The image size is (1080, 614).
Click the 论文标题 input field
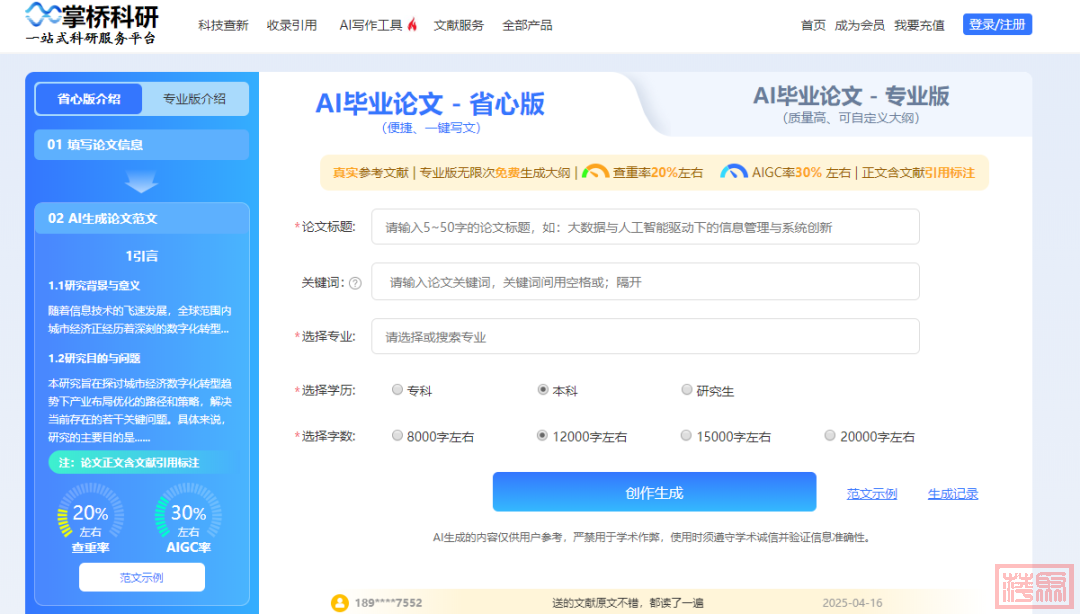pyautogui.click(x=645, y=227)
